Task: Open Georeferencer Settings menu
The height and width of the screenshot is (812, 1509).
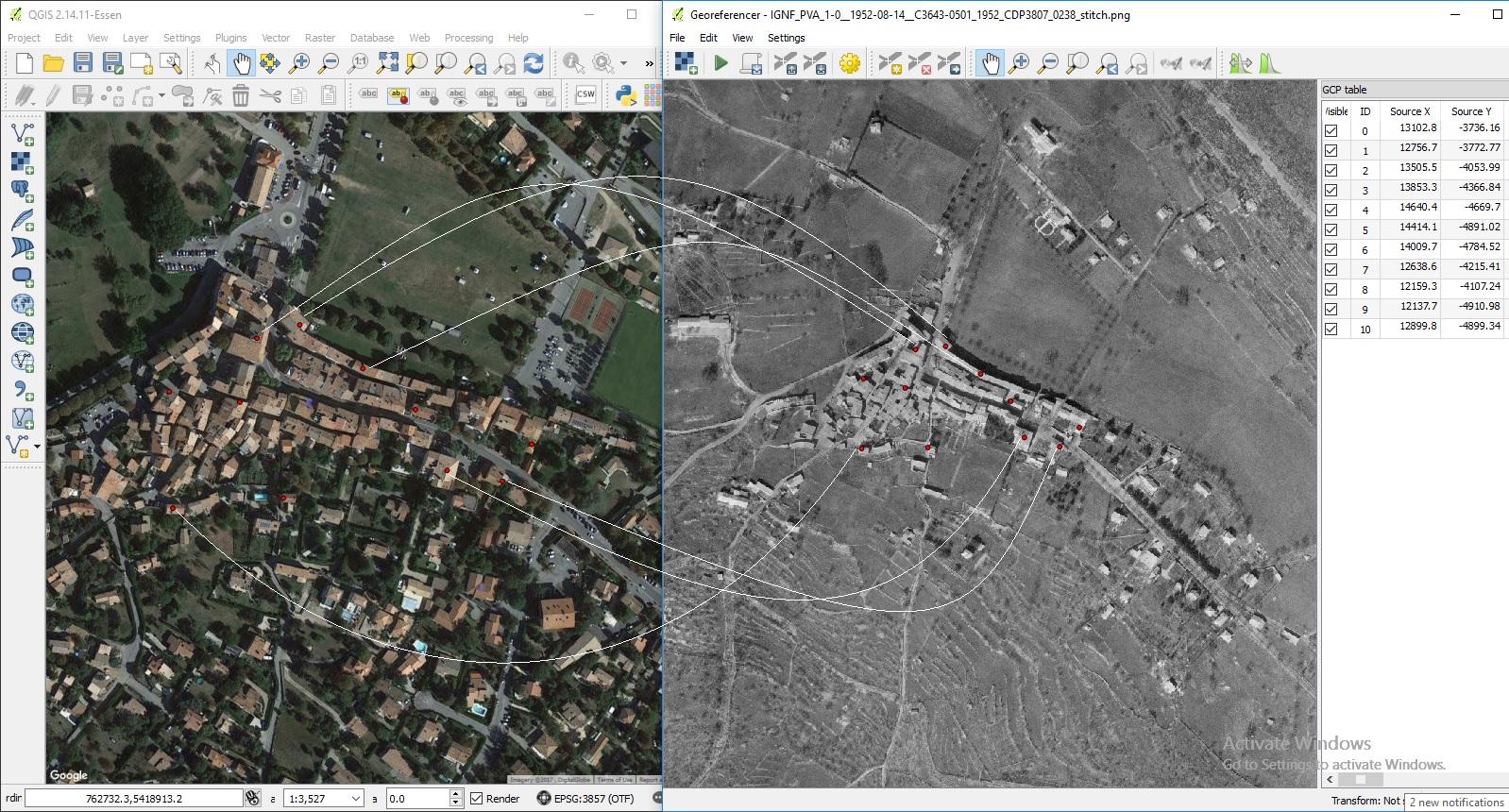Action: click(x=786, y=38)
